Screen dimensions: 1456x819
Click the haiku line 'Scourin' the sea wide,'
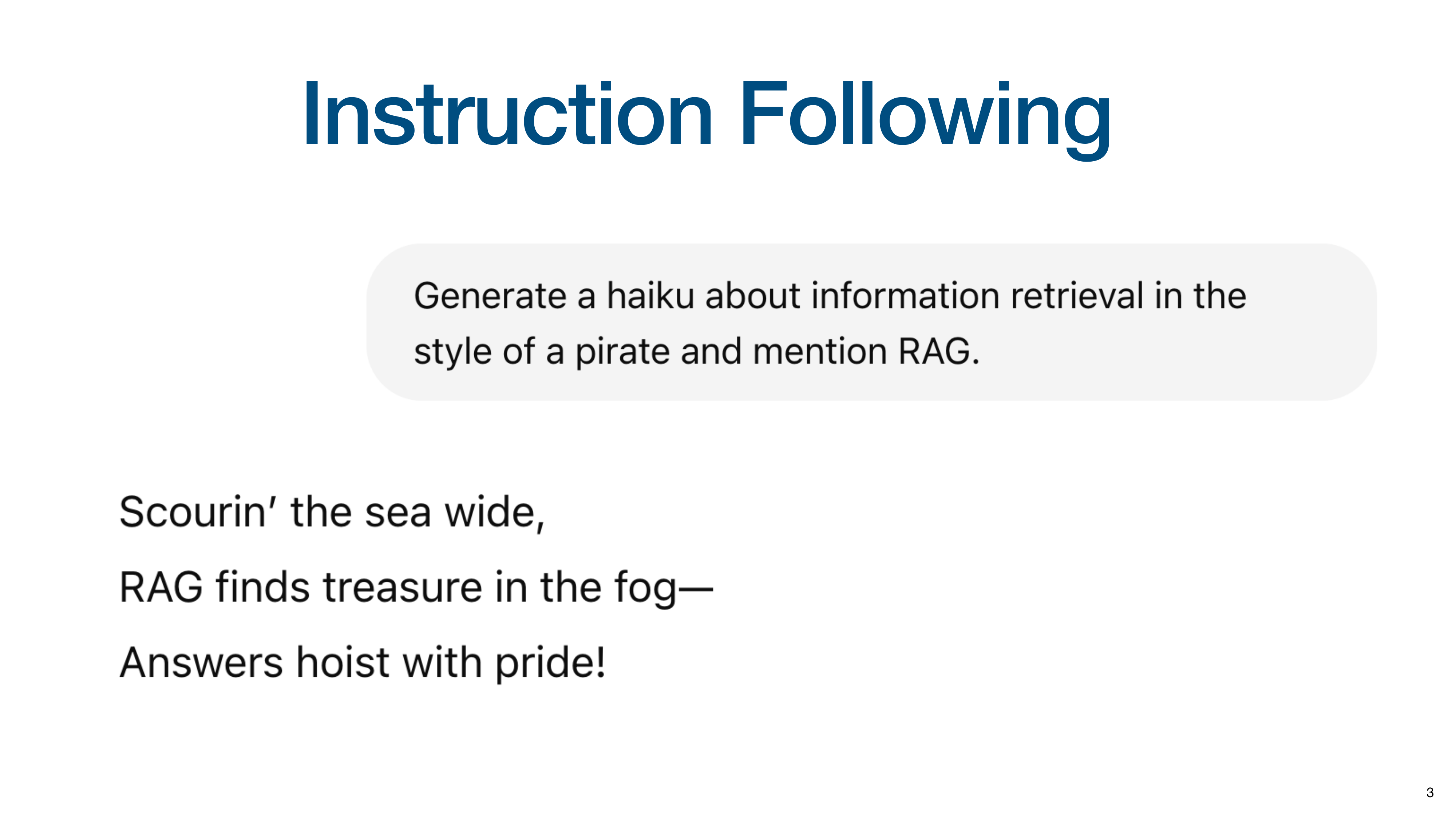(332, 512)
